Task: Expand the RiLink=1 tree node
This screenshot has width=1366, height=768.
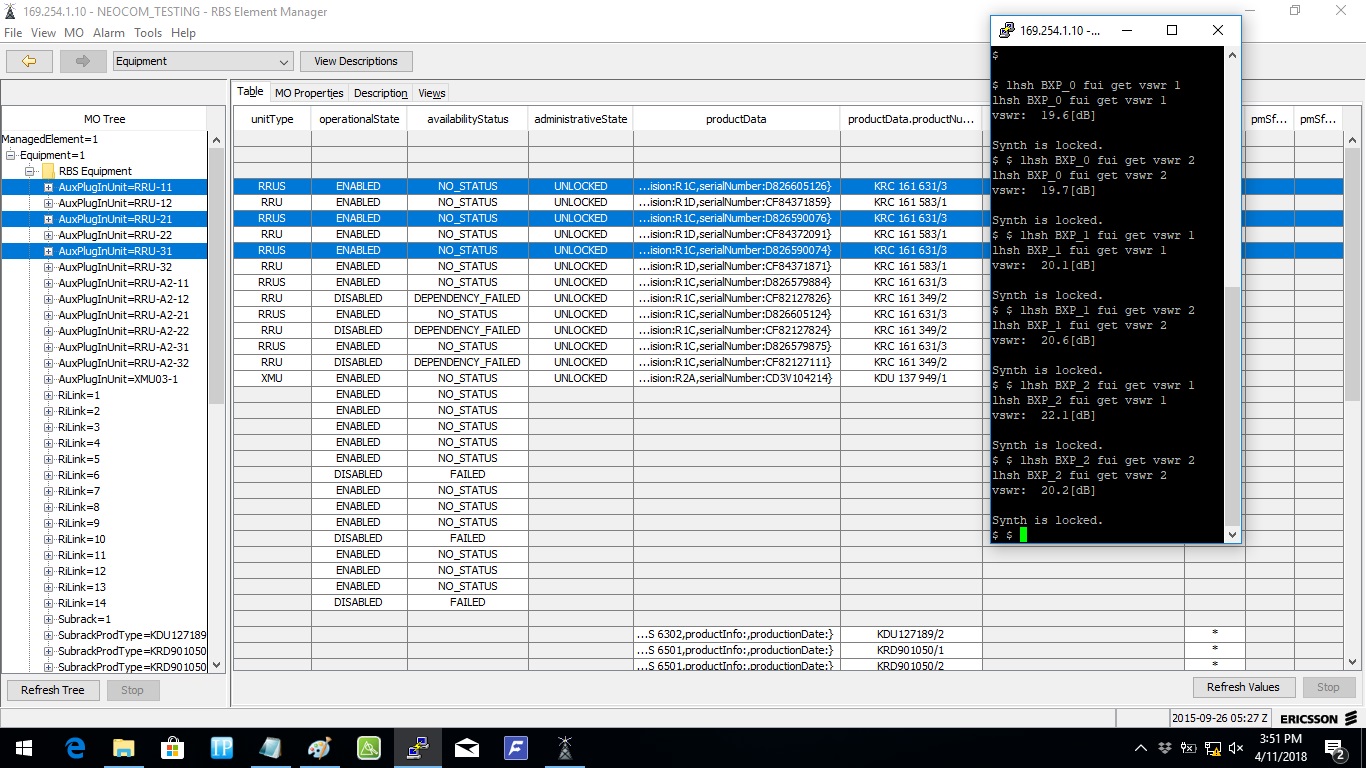Action: click(48, 395)
